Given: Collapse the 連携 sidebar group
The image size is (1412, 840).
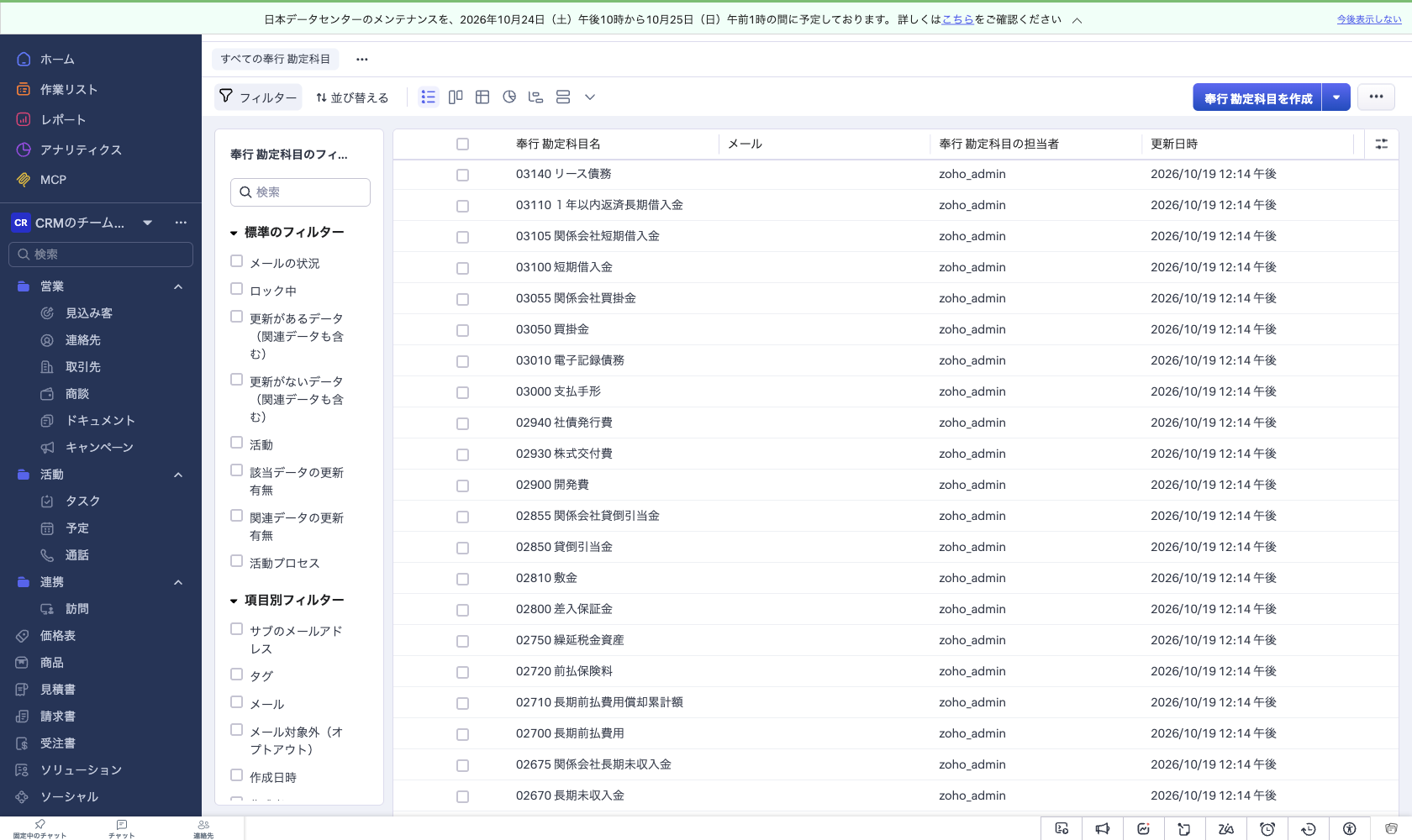Looking at the screenshot, I should (178, 582).
